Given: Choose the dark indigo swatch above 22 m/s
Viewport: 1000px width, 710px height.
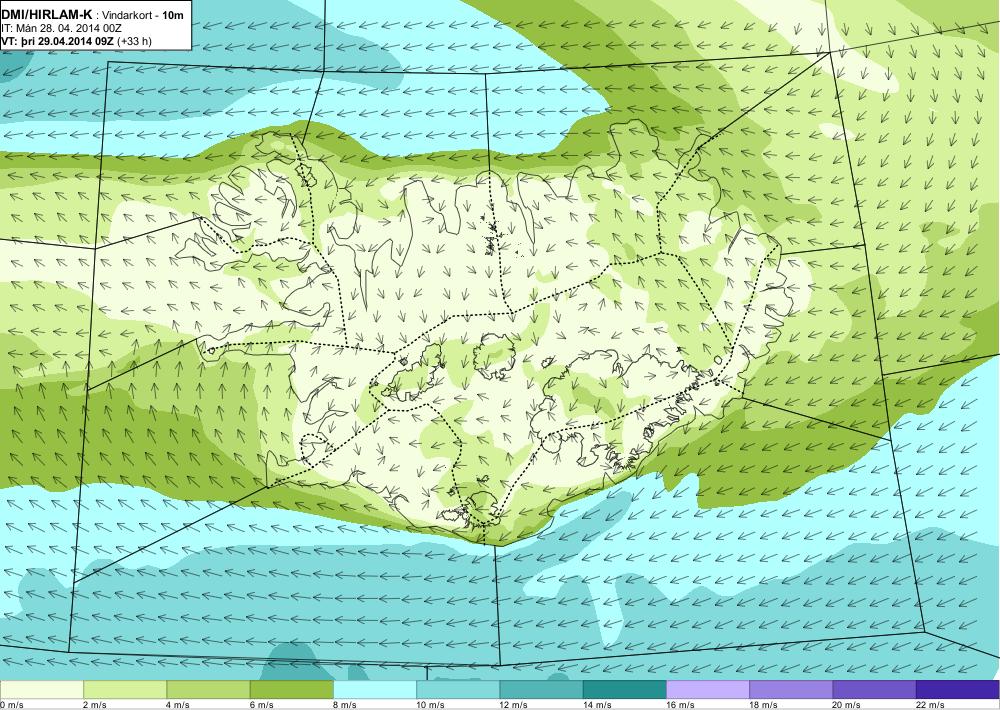Looking at the screenshot, I should [958, 690].
